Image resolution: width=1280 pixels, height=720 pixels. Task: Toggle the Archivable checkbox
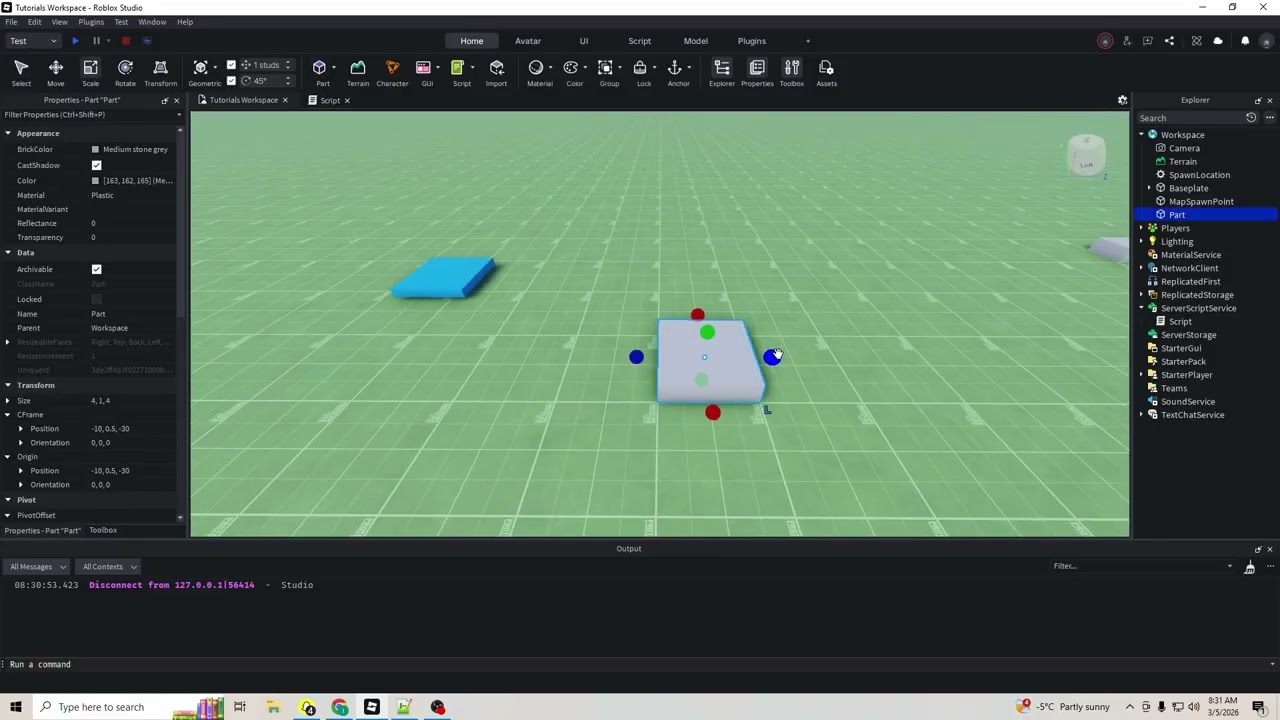(96, 269)
